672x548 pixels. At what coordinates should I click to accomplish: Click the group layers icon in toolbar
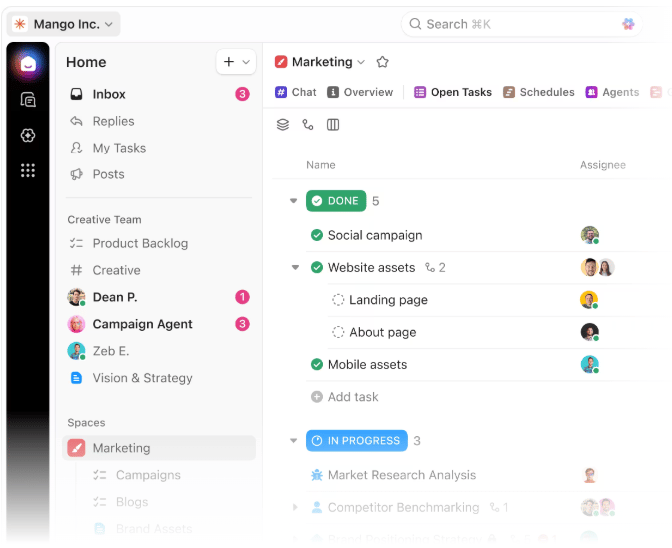[283, 125]
